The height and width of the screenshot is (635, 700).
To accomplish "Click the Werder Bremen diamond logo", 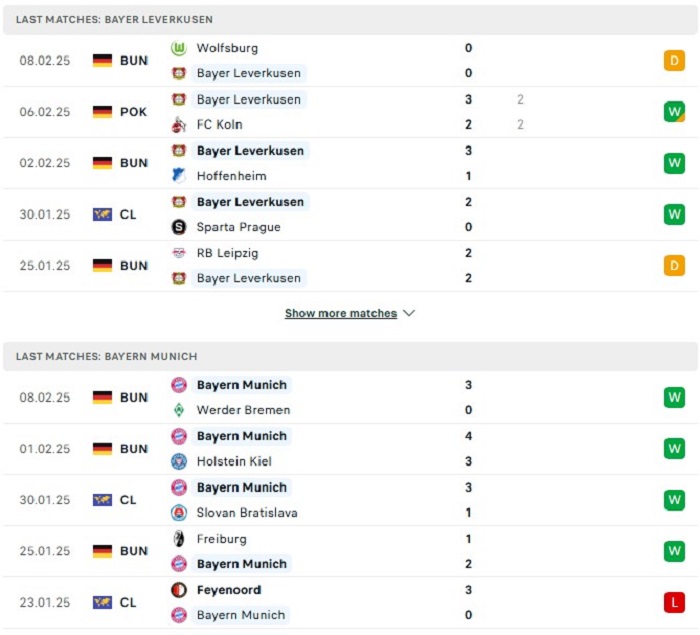I will tap(179, 410).
